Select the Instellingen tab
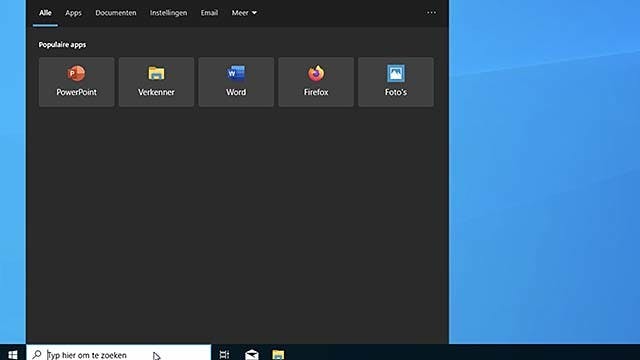This screenshot has width=640, height=360. 169,13
